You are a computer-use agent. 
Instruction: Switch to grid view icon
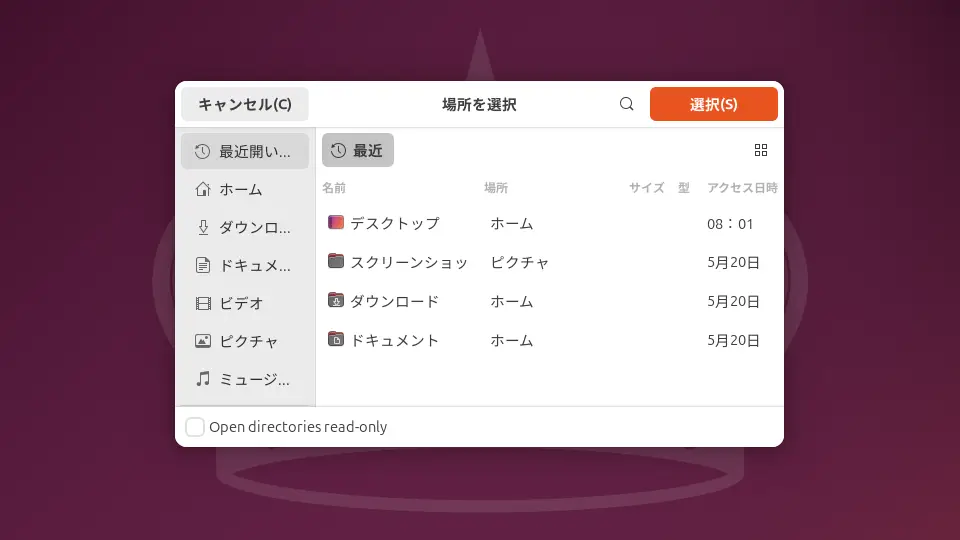761,151
